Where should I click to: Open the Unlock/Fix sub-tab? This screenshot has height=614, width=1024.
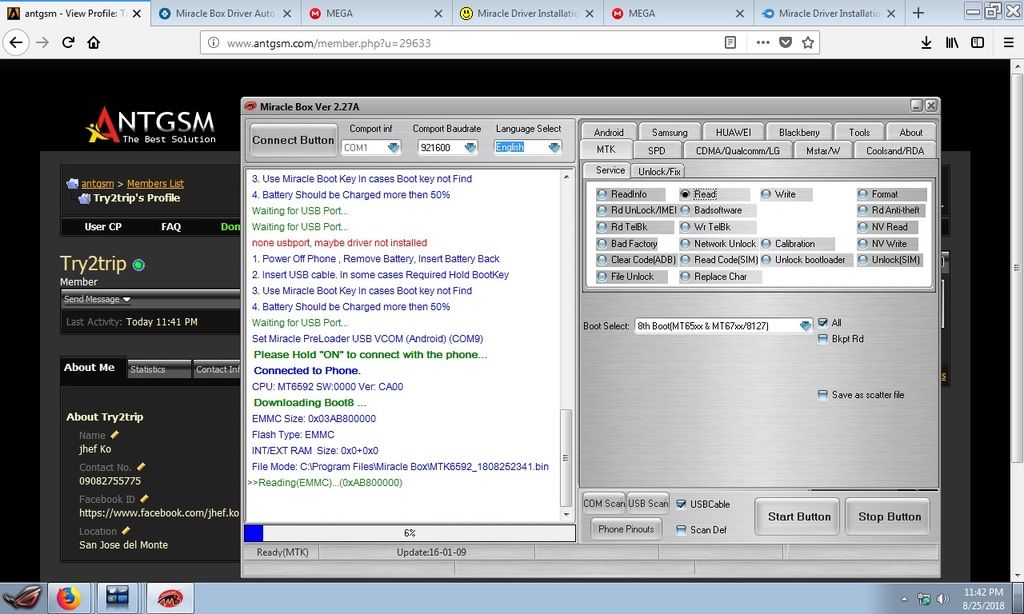click(659, 171)
